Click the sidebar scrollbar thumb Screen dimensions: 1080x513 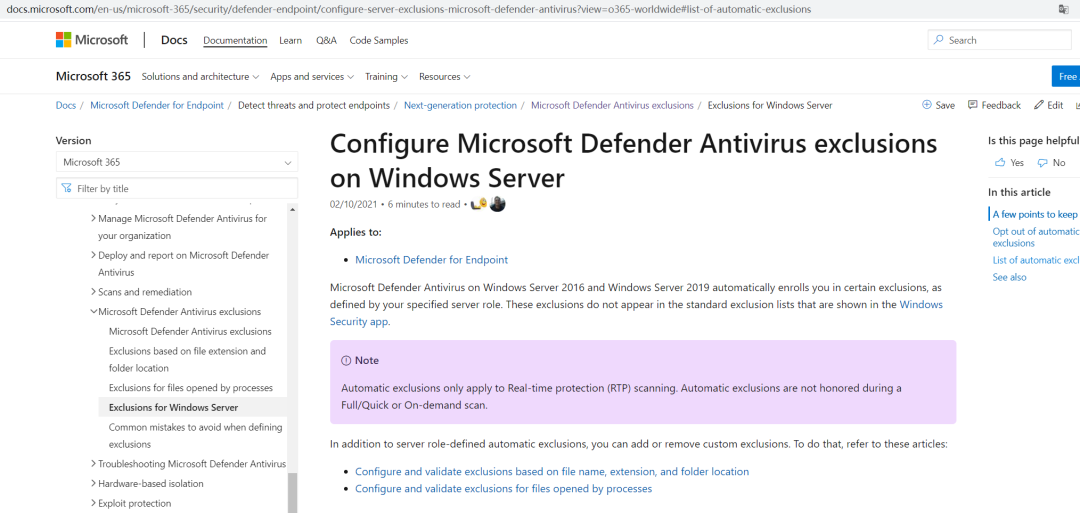293,493
